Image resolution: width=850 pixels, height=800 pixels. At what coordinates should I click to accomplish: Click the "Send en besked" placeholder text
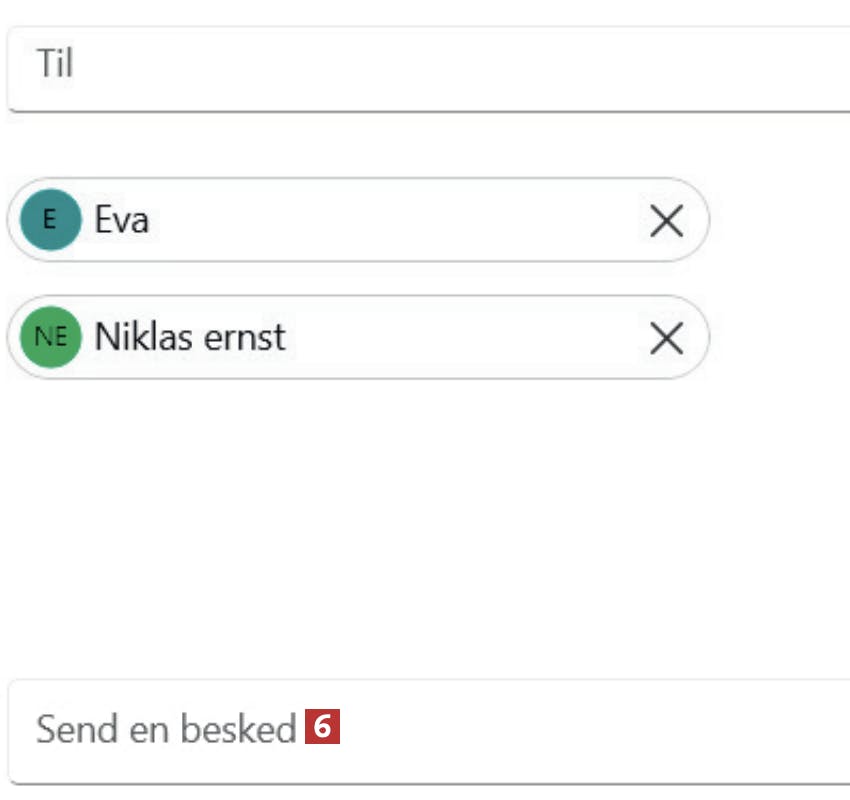point(165,729)
